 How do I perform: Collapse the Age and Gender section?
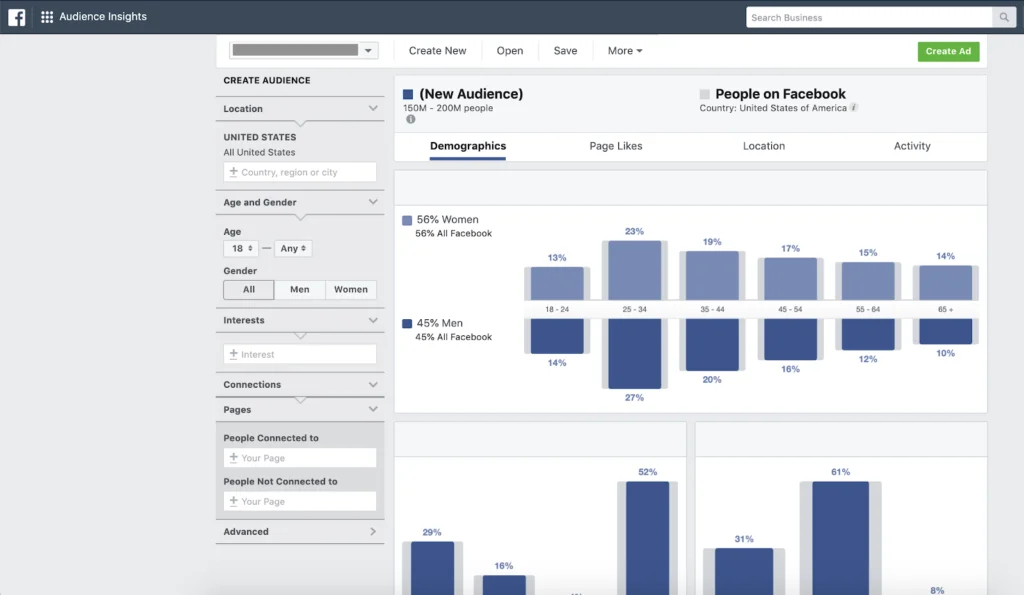pos(373,202)
